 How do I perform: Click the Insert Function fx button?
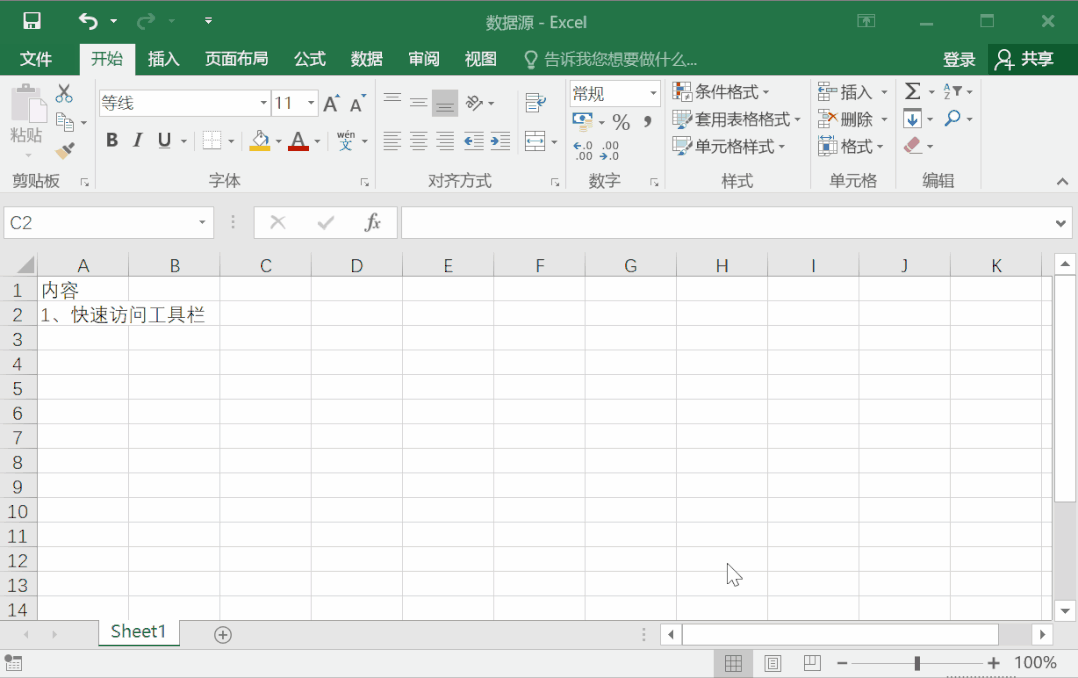click(374, 222)
